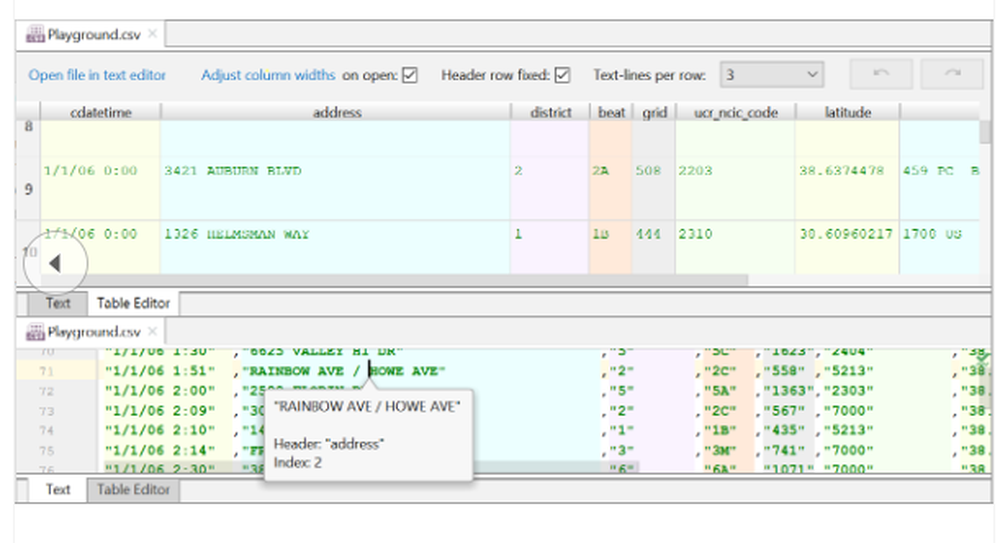Viewport: 1000px width, 543px height.
Task: Select row number 8 header
Action: [28, 138]
